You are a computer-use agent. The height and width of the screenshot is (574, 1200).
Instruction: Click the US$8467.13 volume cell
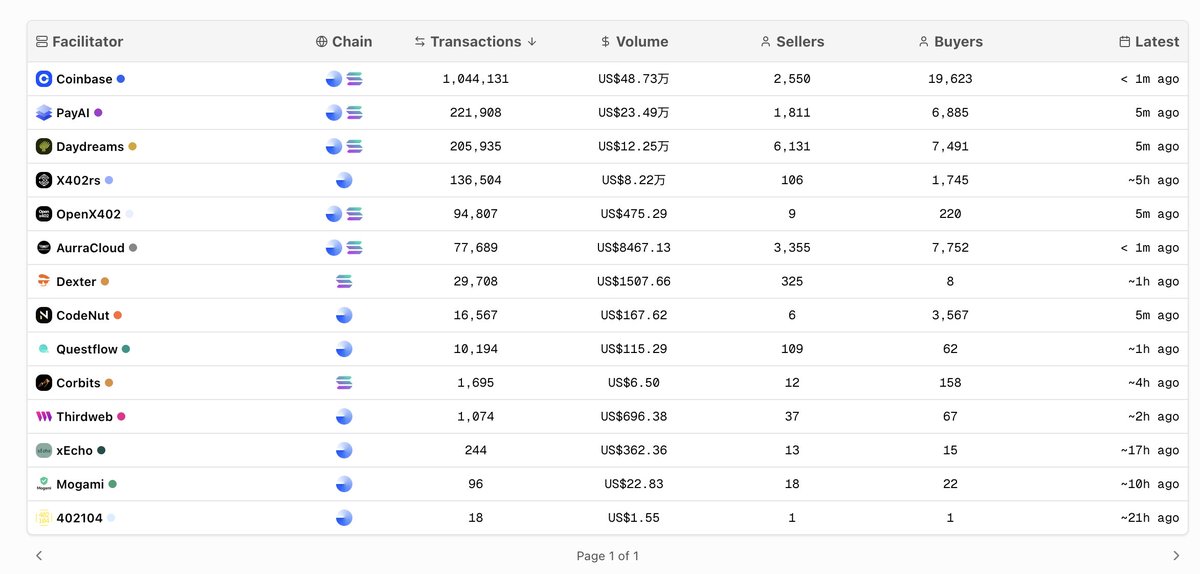point(634,248)
